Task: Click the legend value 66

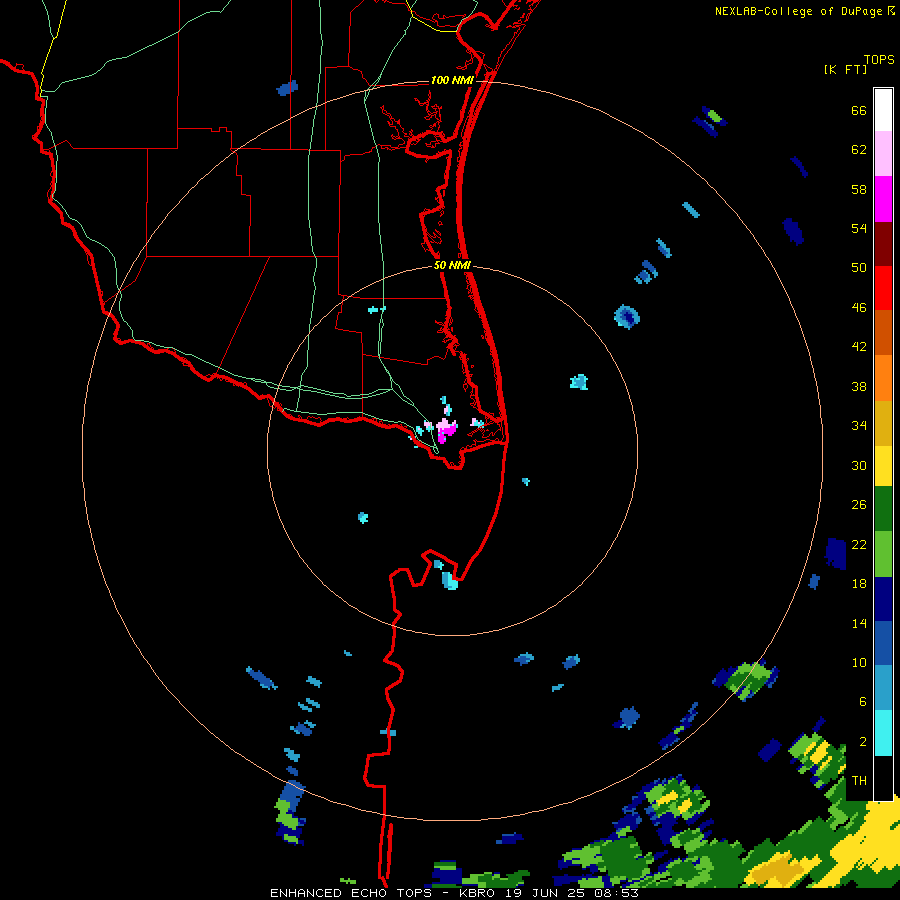Action: coord(859,110)
